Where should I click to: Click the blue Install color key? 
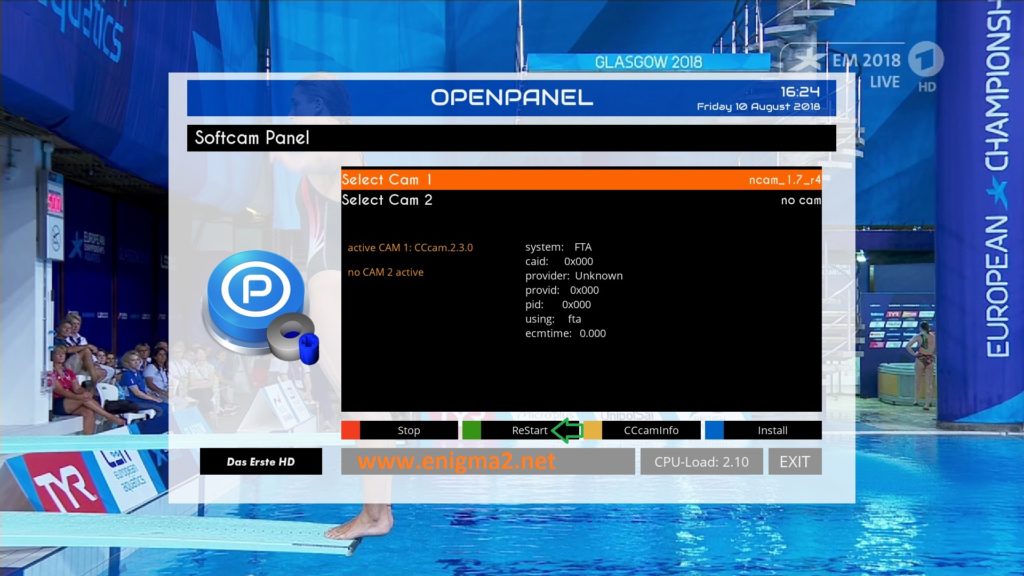[714, 430]
